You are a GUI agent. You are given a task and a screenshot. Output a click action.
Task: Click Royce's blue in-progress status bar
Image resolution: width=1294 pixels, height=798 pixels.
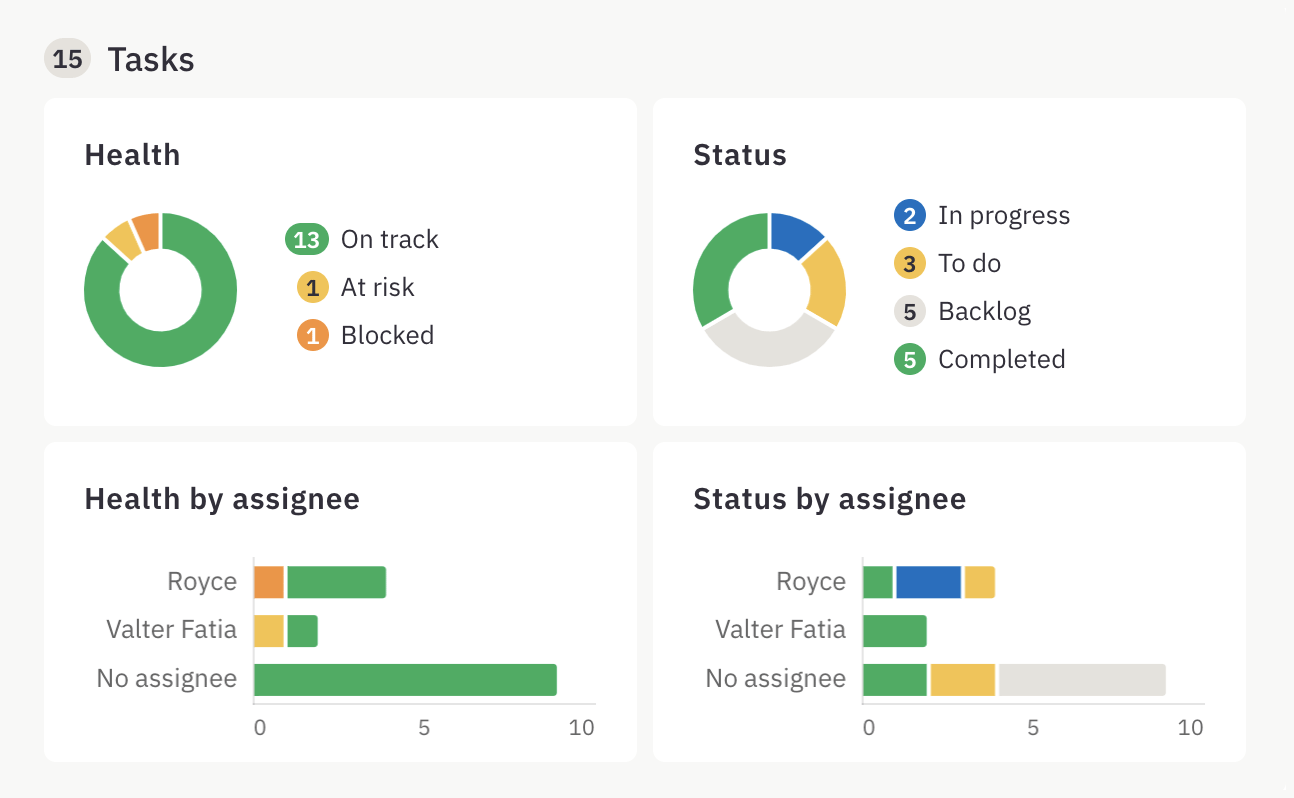928,582
